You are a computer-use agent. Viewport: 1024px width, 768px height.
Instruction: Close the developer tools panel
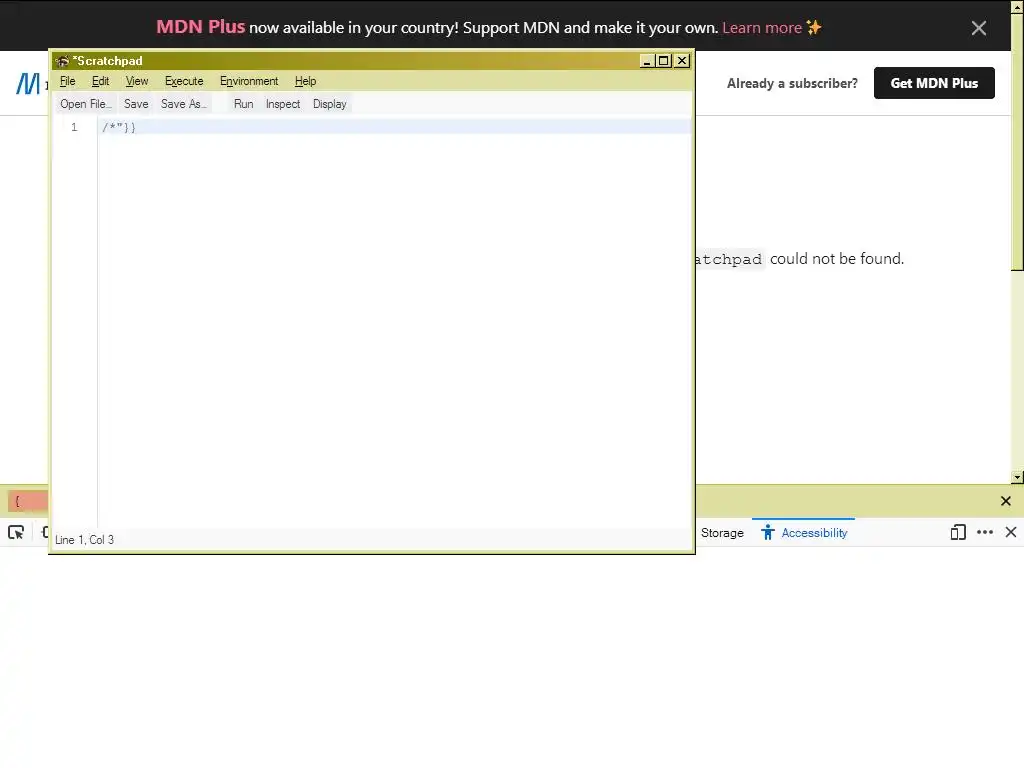(x=1011, y=532)
